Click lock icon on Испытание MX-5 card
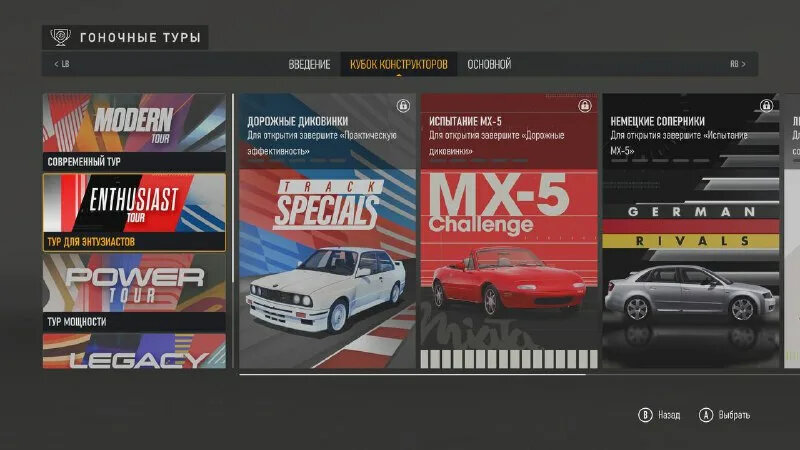Image resolution: width=800 pixels, height=450 pixels. [585, 106]
